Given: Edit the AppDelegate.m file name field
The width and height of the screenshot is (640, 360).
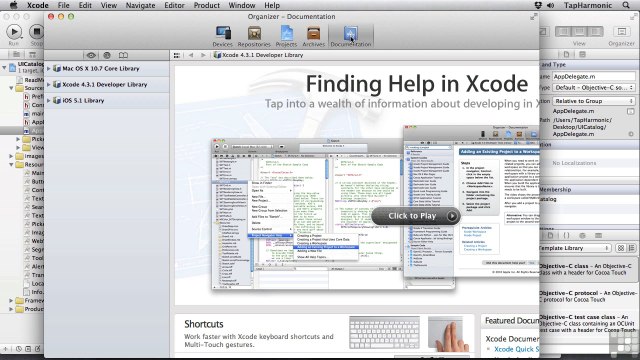Looking at the screenshot, I should click(594, 76).
